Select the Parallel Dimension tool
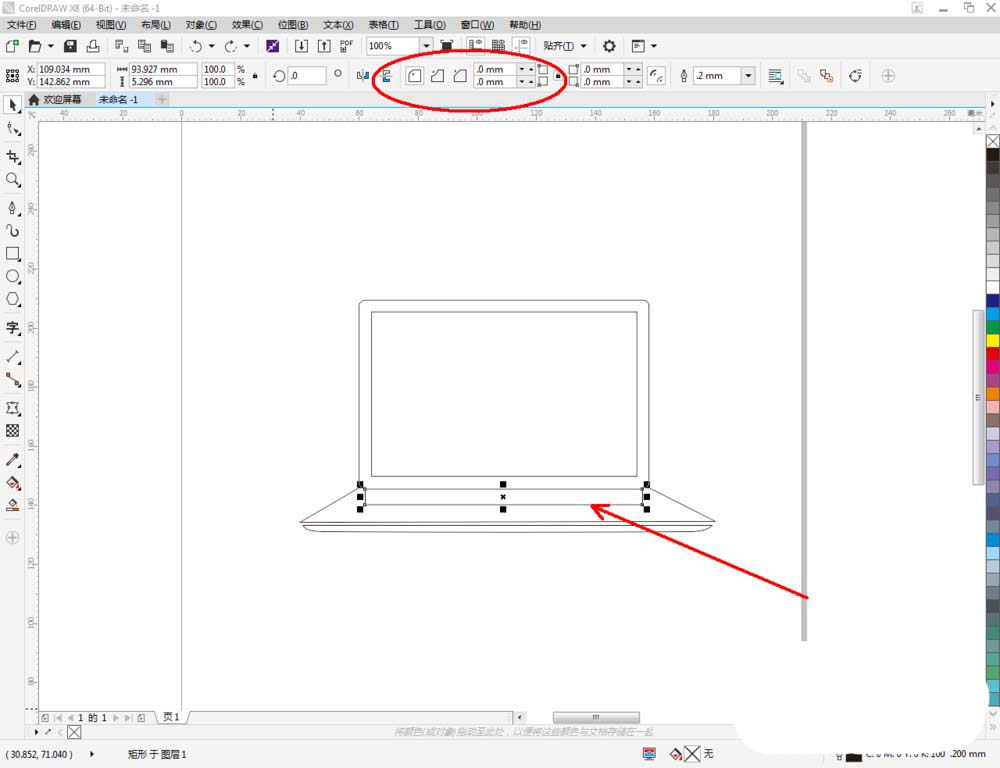Screen dimensions: 1000x768 (13, 357)
